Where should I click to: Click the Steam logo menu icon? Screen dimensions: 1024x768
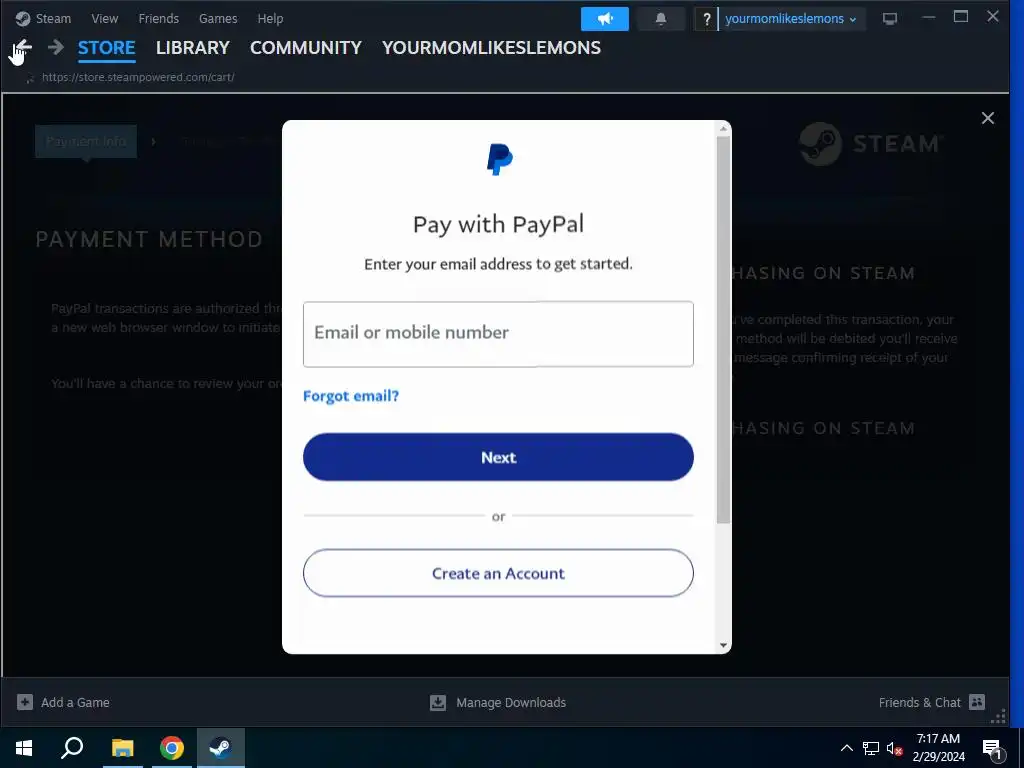tap(23, 19)
